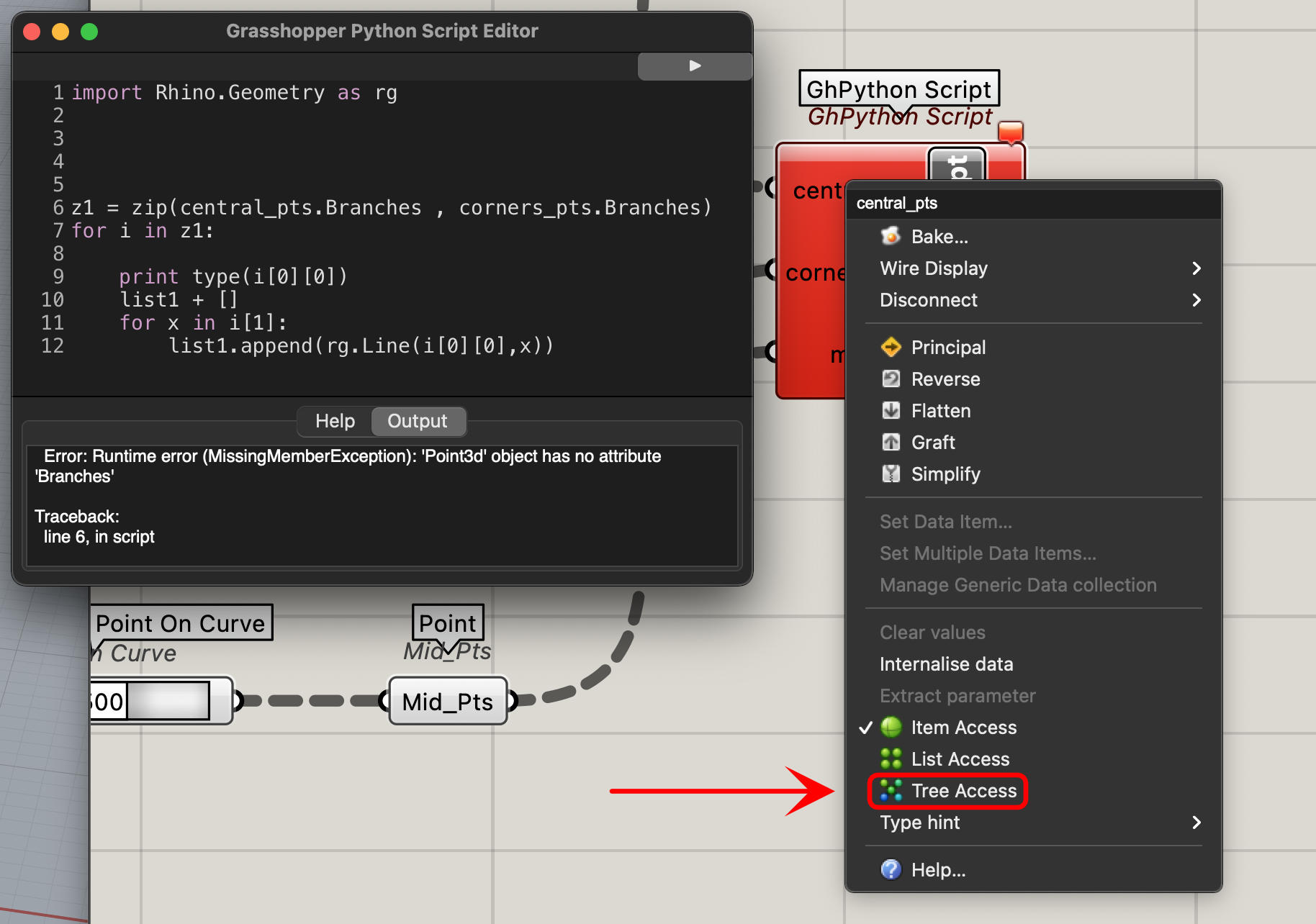Close the Python Script Editor window
Screen dimensions: 1316x924
[32, 32]
